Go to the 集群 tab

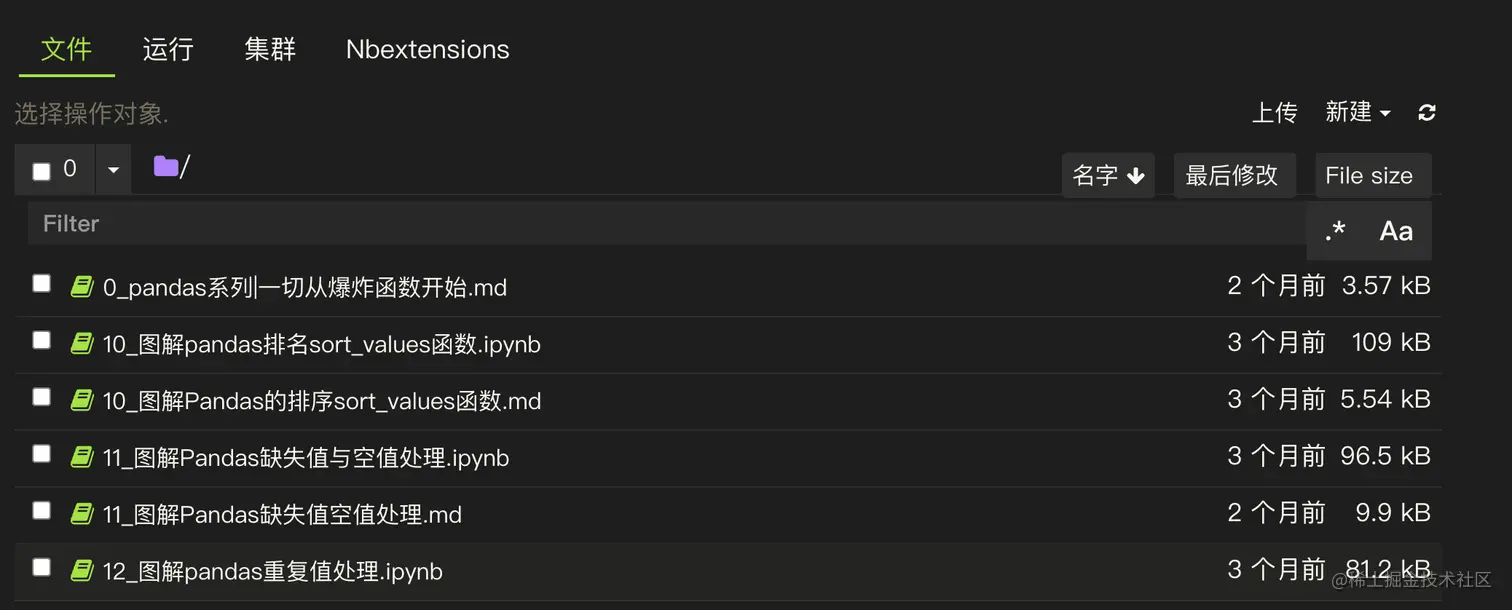270,49
